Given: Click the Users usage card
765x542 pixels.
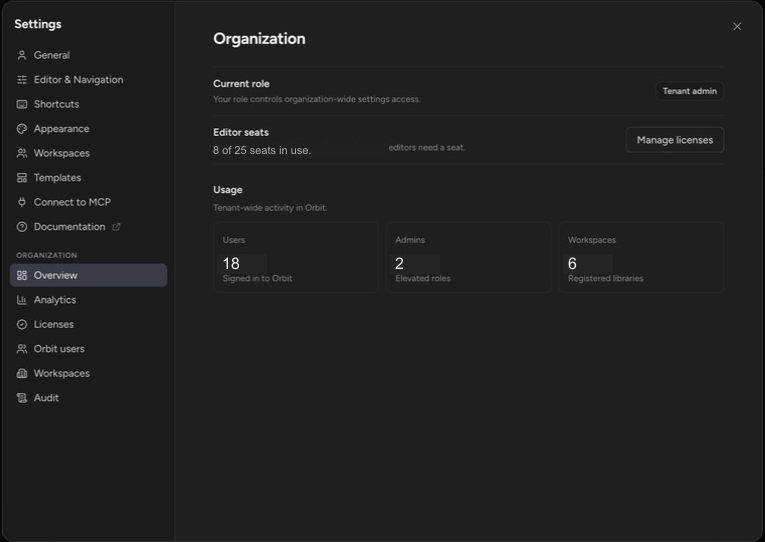Looking at the screenshot, I should tap(296, 257).
